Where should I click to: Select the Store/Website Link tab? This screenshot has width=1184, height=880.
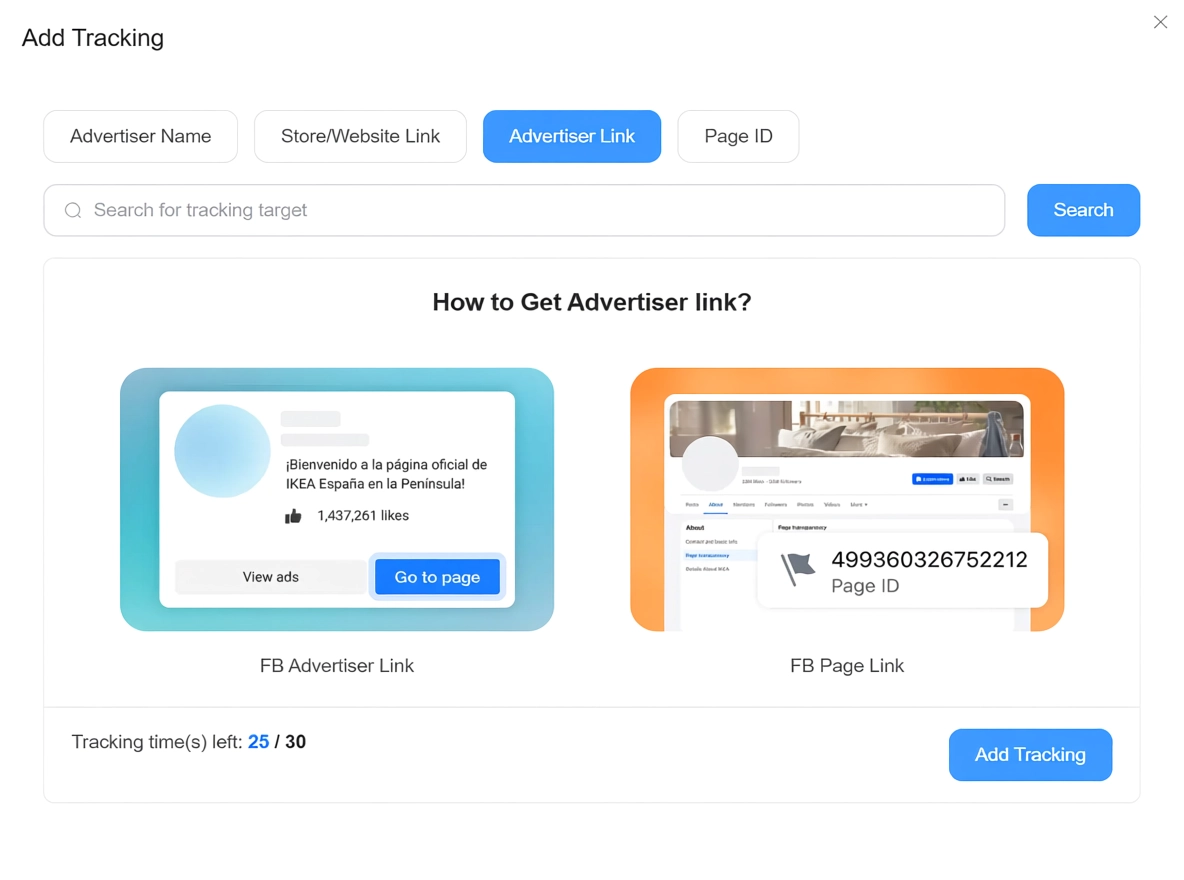pyautogui.click(x=360, y=136)
